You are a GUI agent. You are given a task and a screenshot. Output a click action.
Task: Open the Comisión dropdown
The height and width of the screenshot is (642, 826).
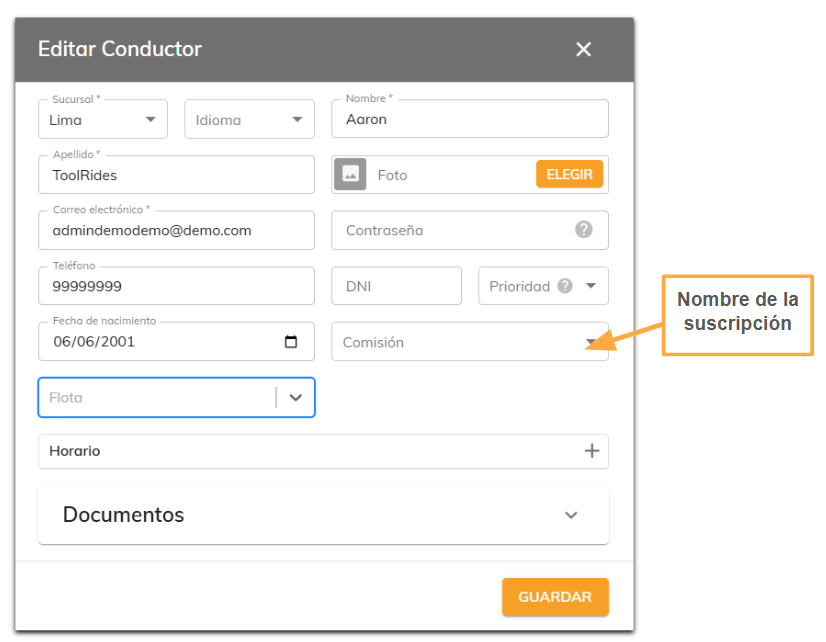point(469,342)
